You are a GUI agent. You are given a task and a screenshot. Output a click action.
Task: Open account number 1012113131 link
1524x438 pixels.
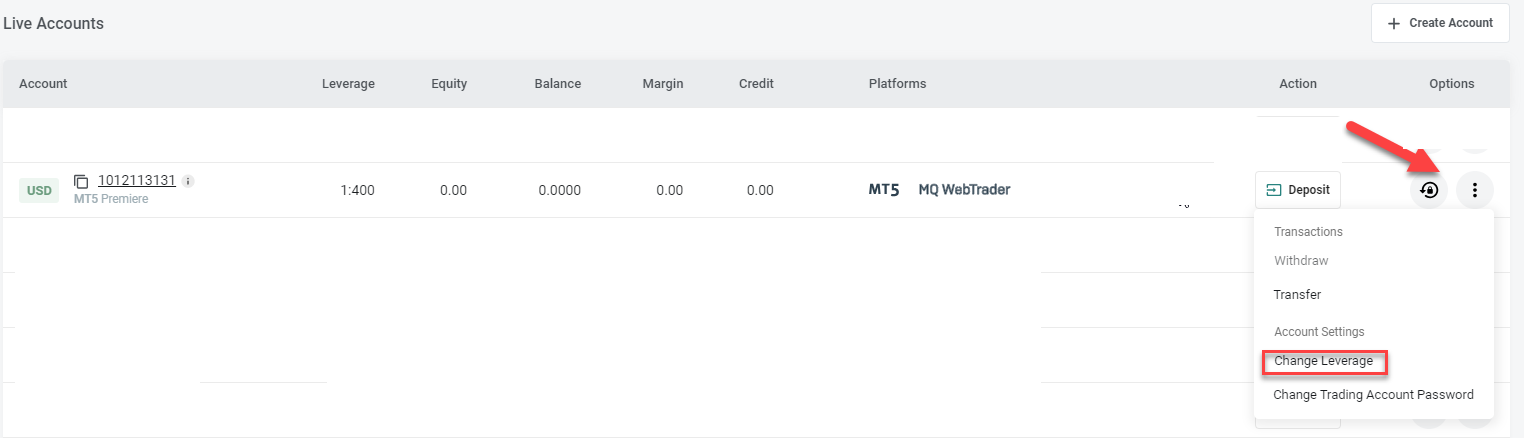pos(137,181)
